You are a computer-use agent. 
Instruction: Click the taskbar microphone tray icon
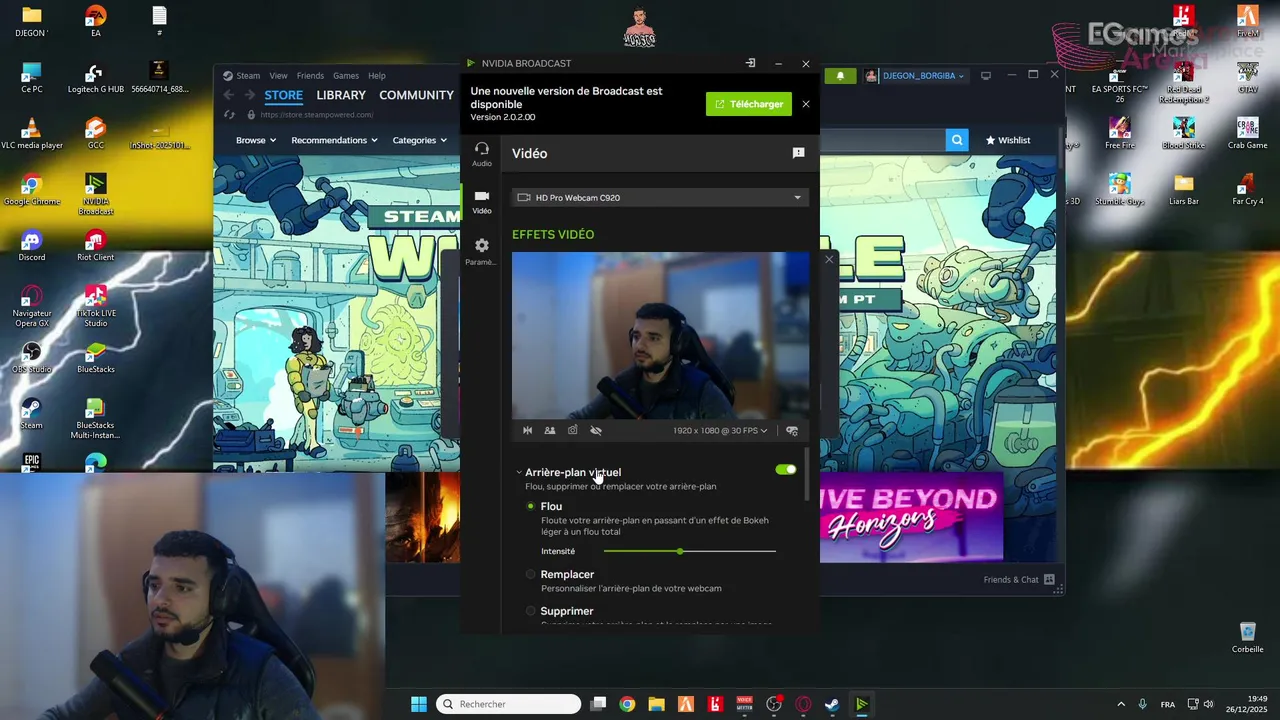pyautogui.click(x=1143, y=704)
